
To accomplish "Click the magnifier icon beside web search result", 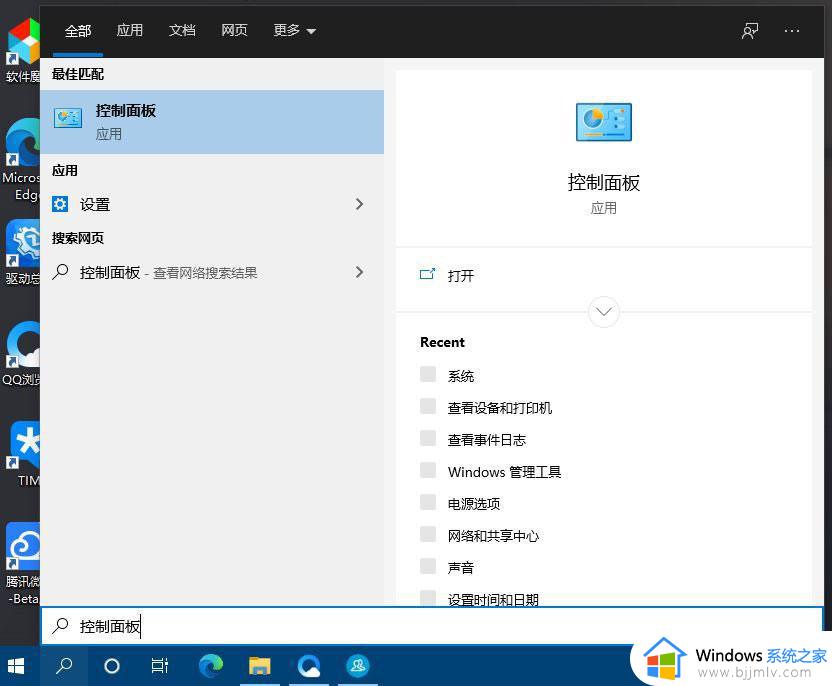I will coord(60,272).
